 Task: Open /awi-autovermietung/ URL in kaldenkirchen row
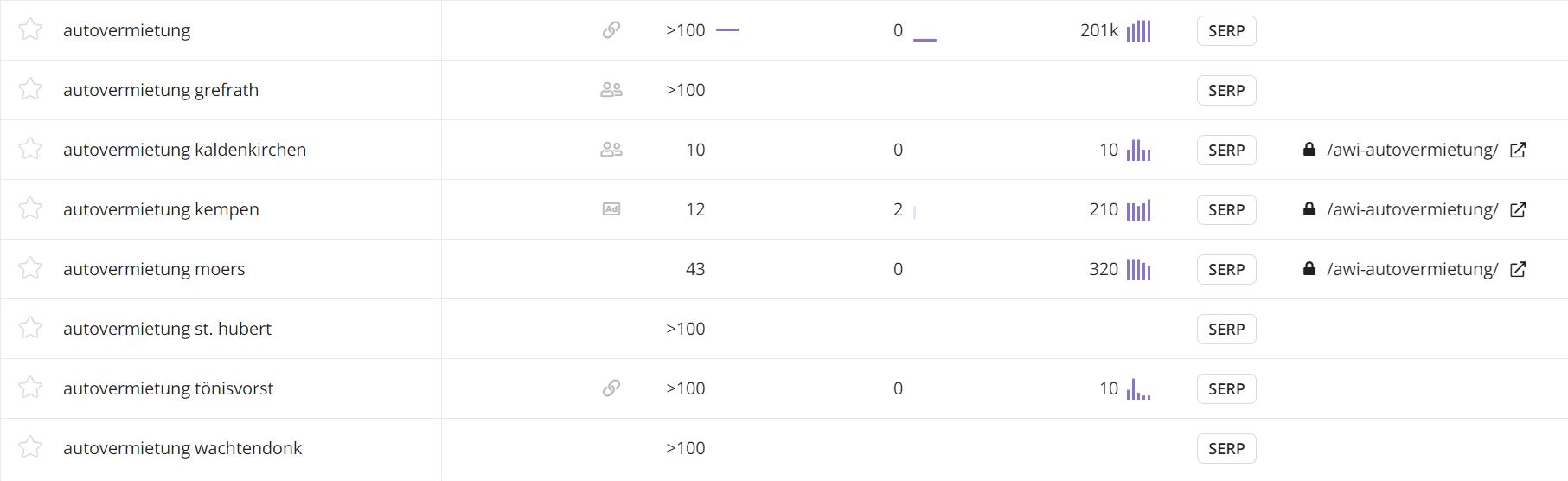[1412, 150]
